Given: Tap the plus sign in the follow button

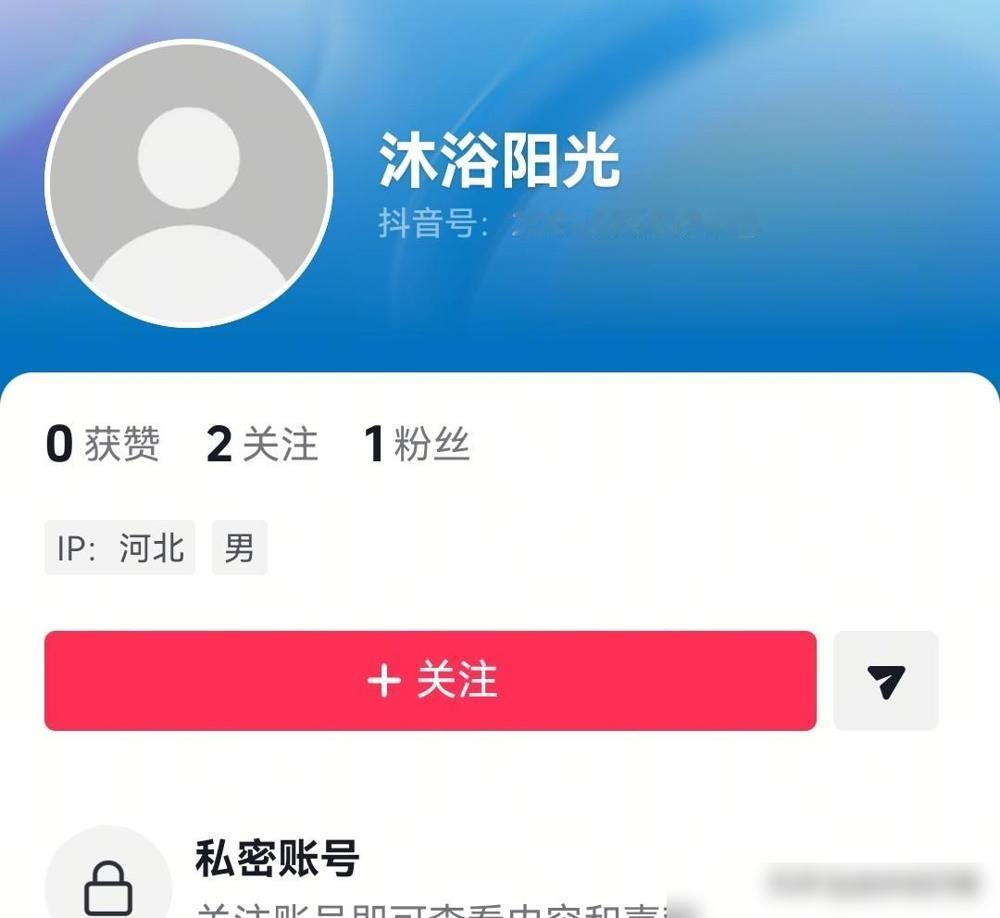Looking at the screenshot, I should pyautogui.click(x=384, y=681).
